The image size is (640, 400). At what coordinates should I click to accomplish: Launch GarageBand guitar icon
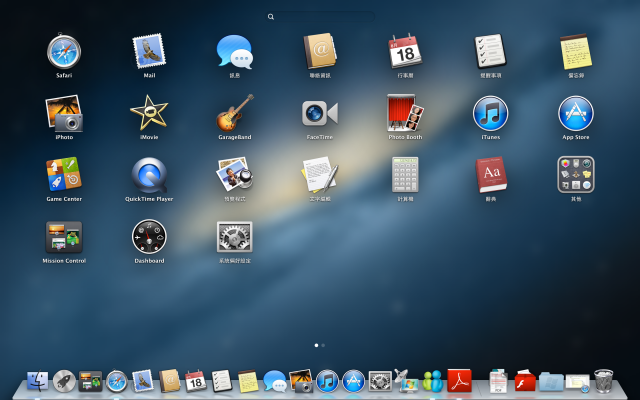(x=234, y=113)
